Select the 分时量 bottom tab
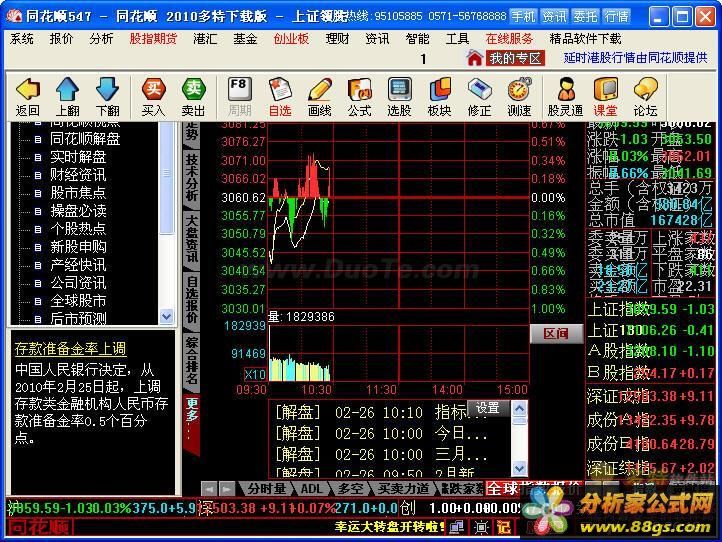This screenshot has height=542, width=722. [x=266, y=489]
